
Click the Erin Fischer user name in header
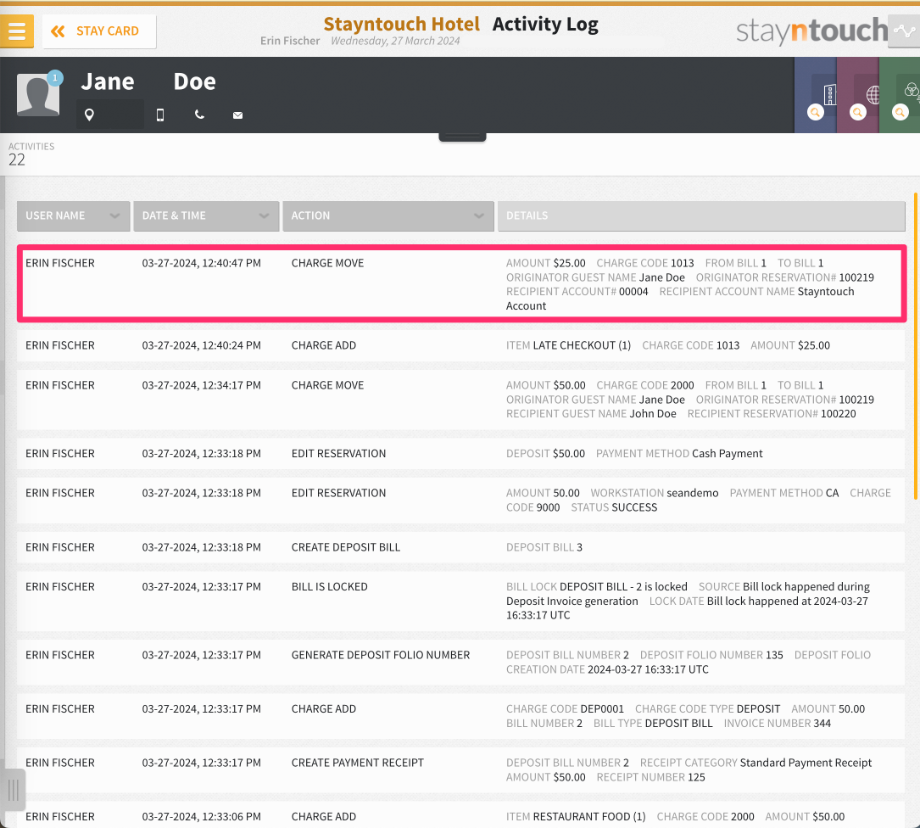coord(290,41)
